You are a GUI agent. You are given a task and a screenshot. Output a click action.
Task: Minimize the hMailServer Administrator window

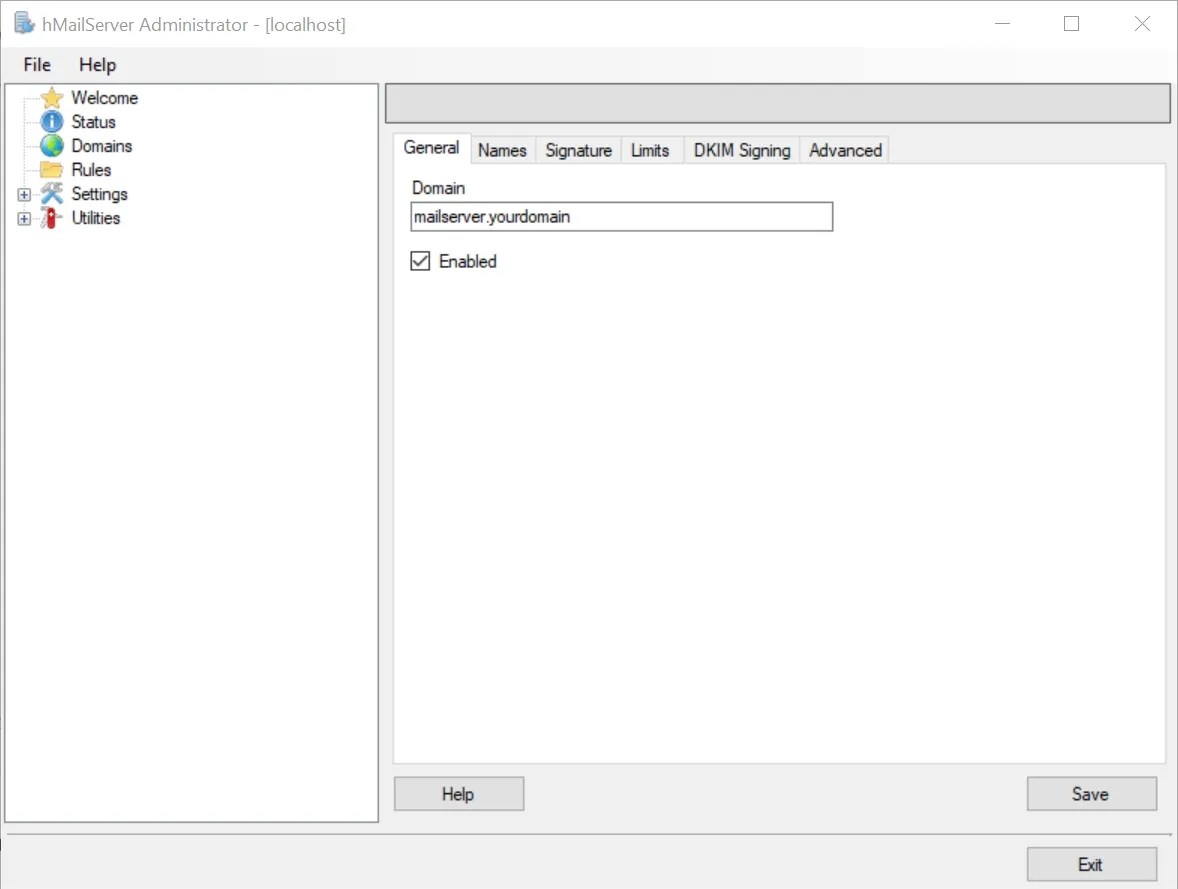click(1002, 24)
